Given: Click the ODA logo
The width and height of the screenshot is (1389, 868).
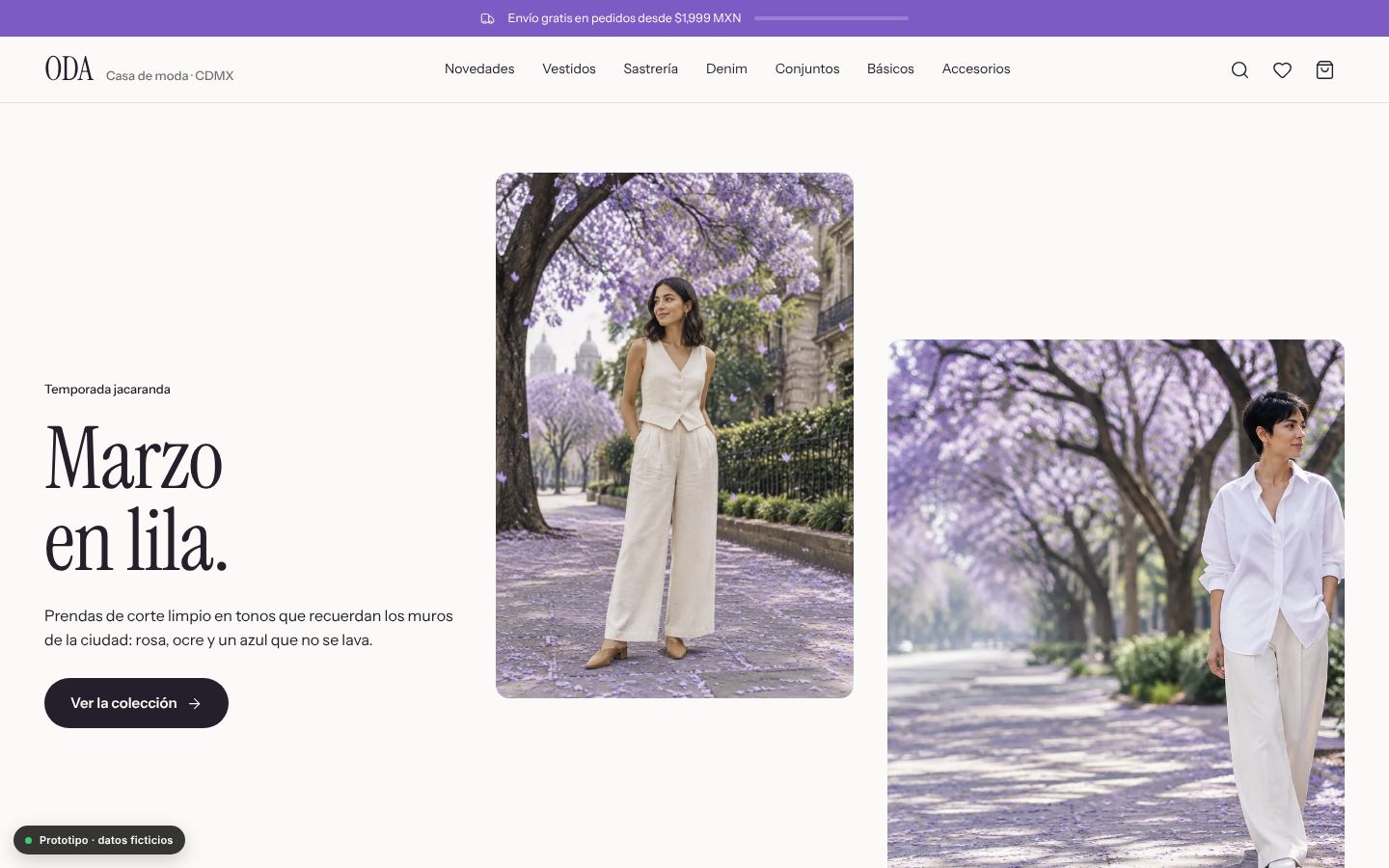Looking at the screenshot, I should (x=69, y=68).
